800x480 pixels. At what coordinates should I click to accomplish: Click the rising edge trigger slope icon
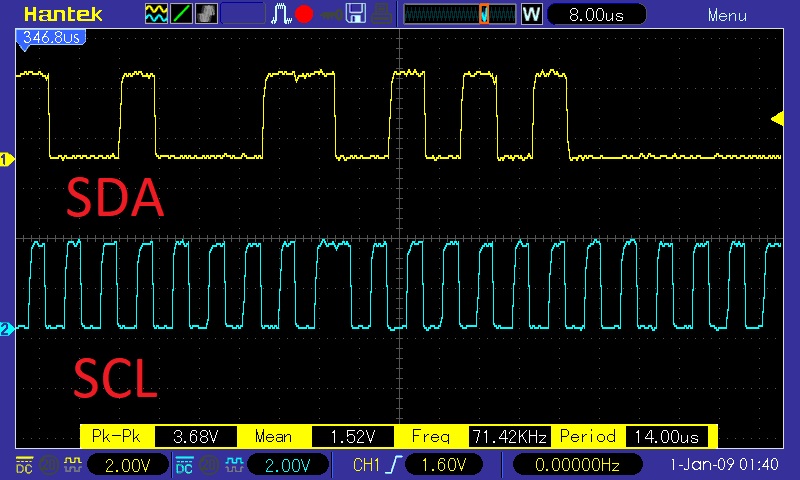(x=394, y=465)
